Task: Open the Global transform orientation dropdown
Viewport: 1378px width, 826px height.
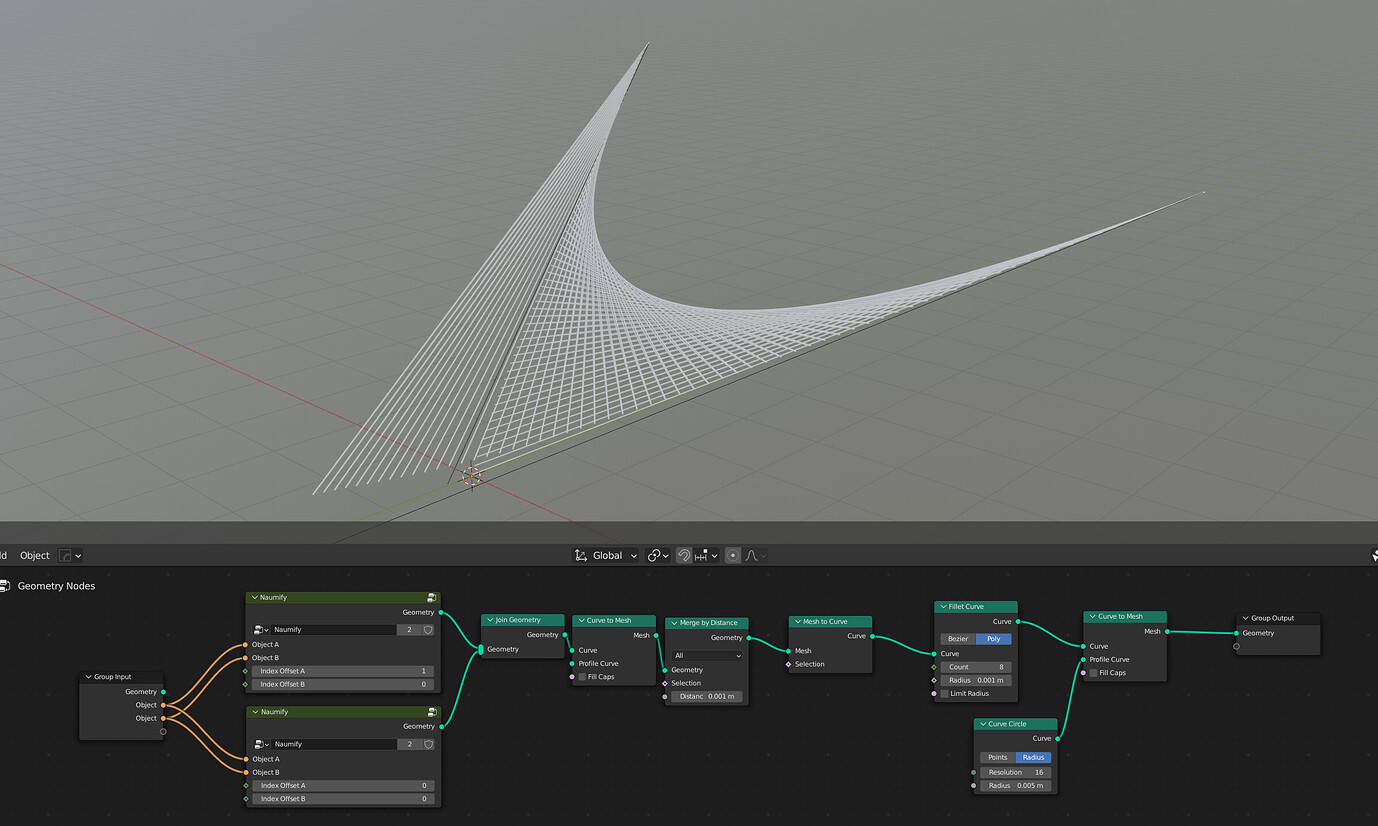Action: point(605,555)
